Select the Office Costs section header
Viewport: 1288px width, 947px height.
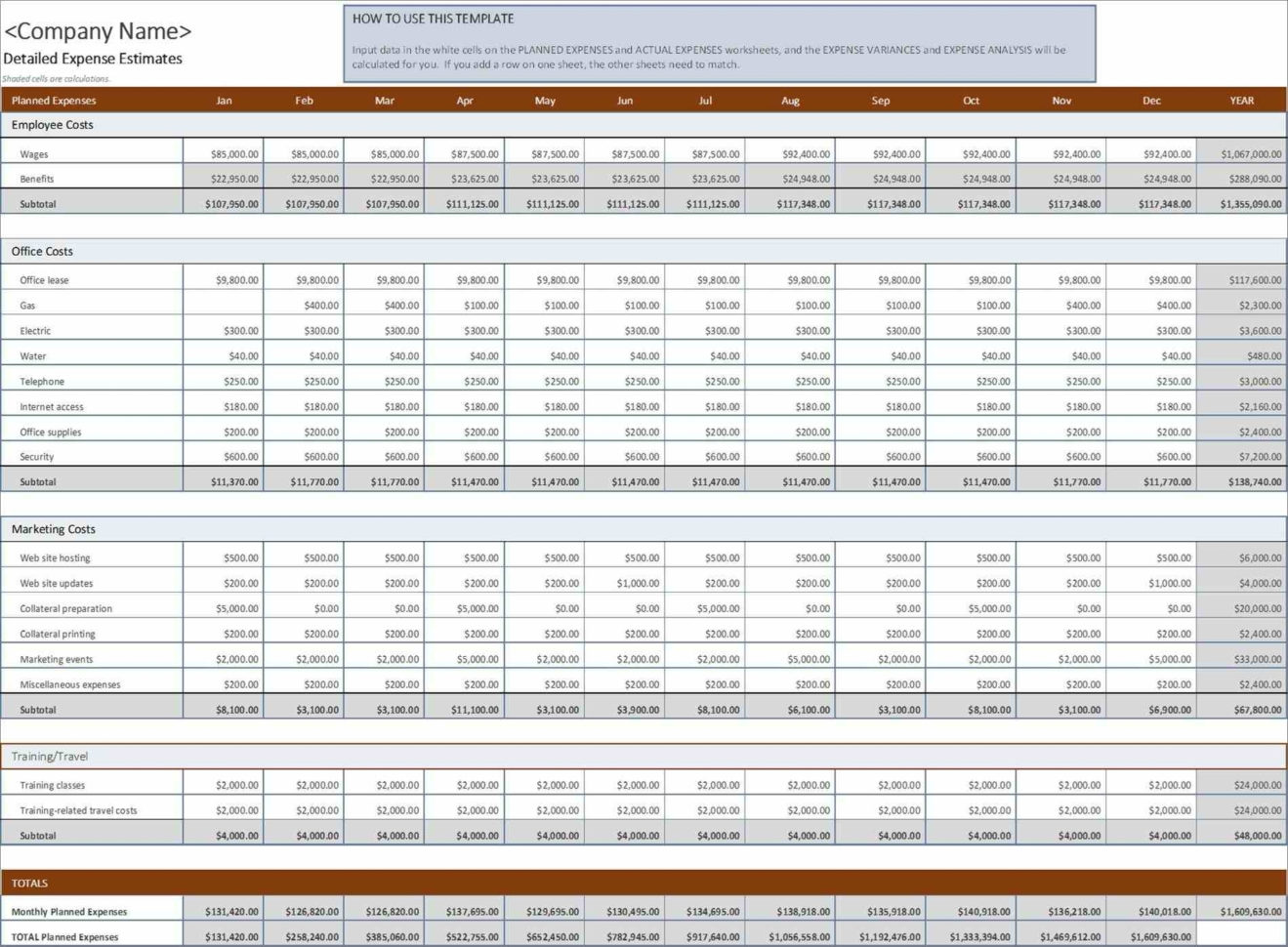41,251
